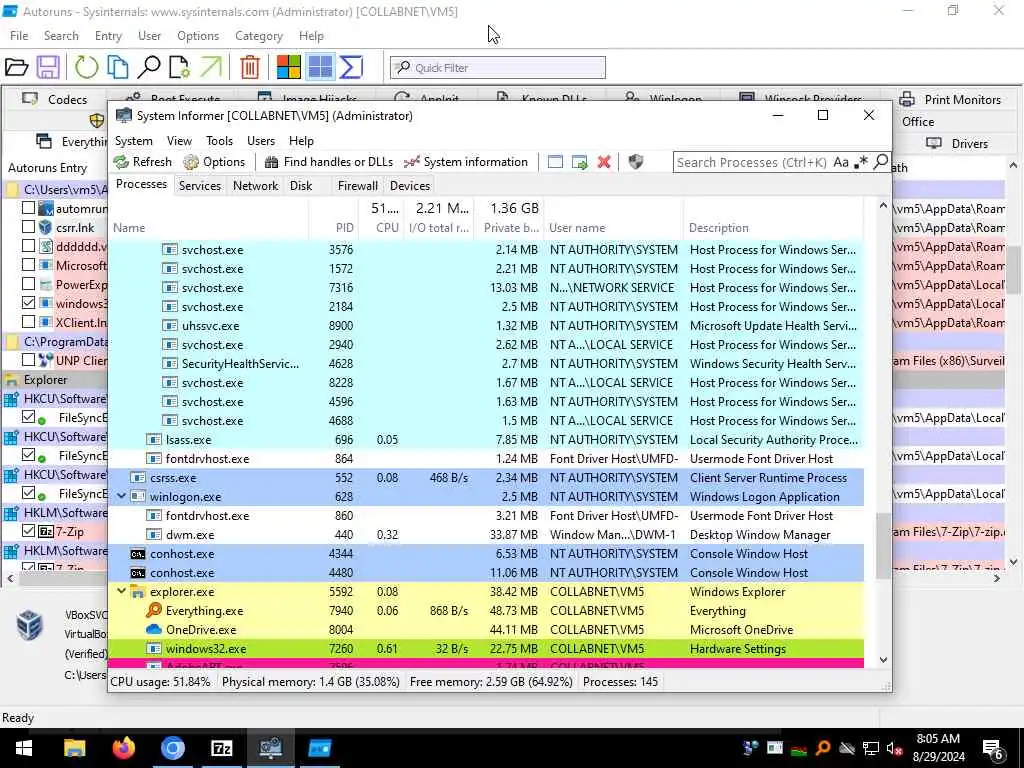Open System information in System Informer
The image size is (1024, 768).
(466, 162)
